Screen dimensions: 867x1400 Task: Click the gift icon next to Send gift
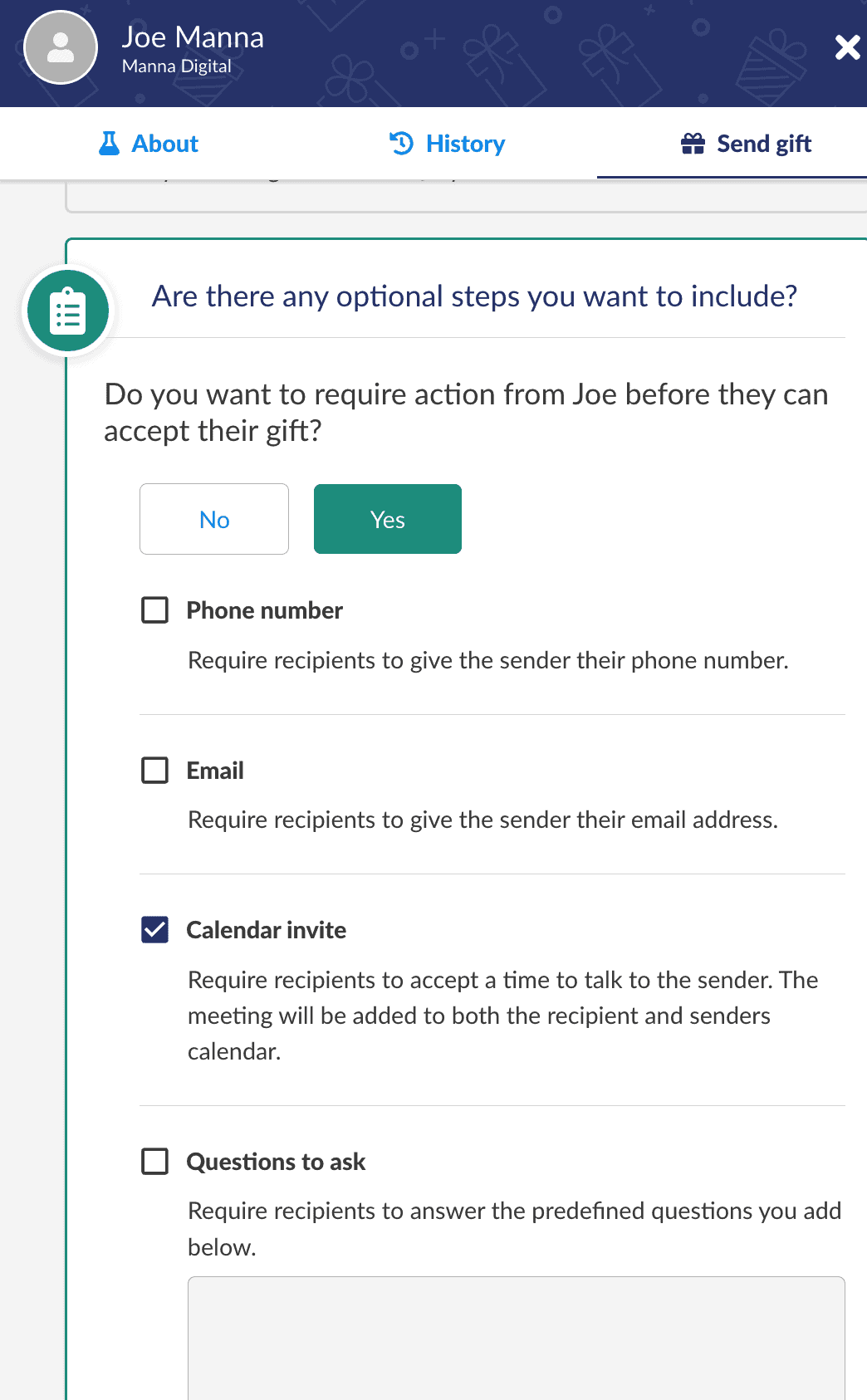coord(693,143)
